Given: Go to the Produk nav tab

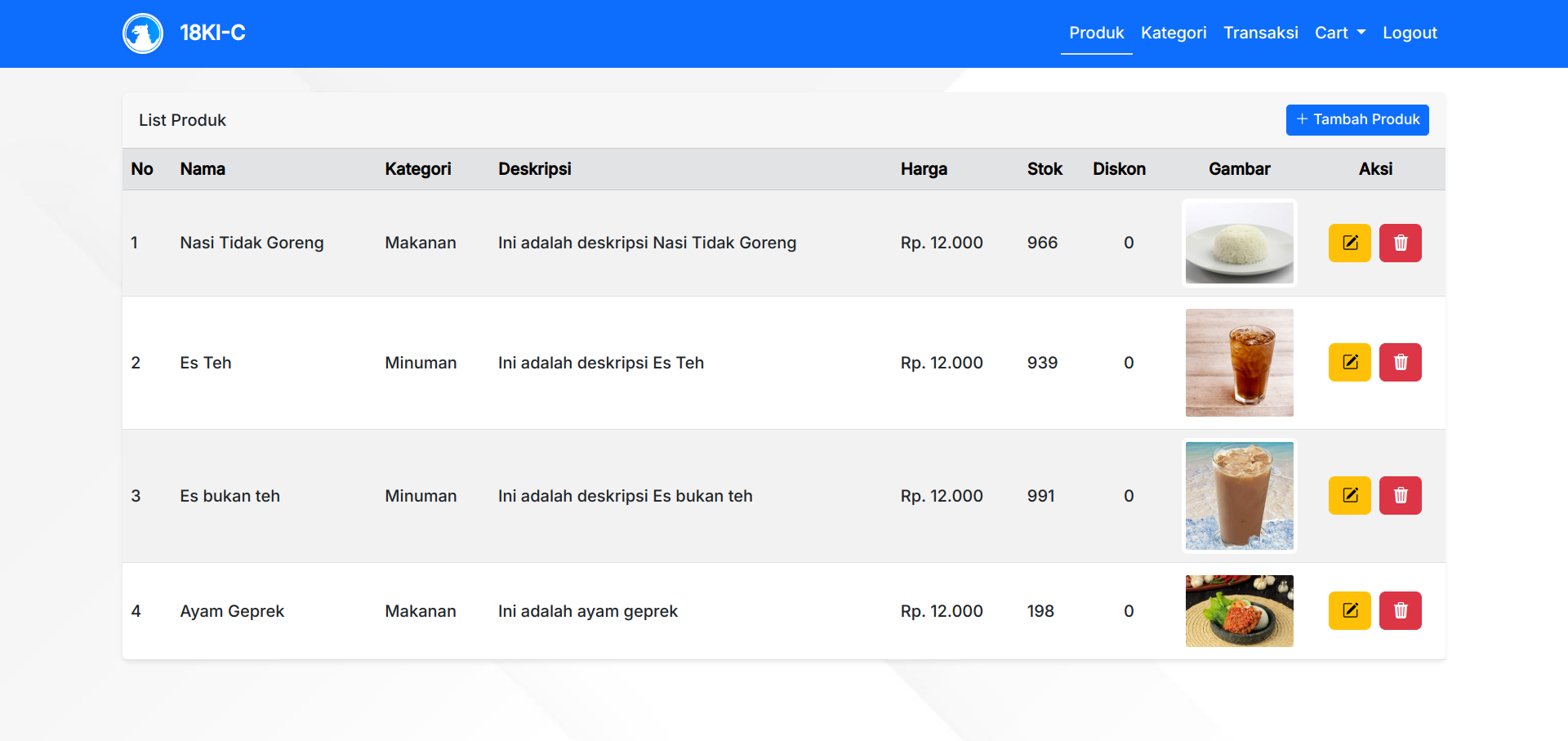Looking at the screenshot, I should click(x=1096, y=33).
